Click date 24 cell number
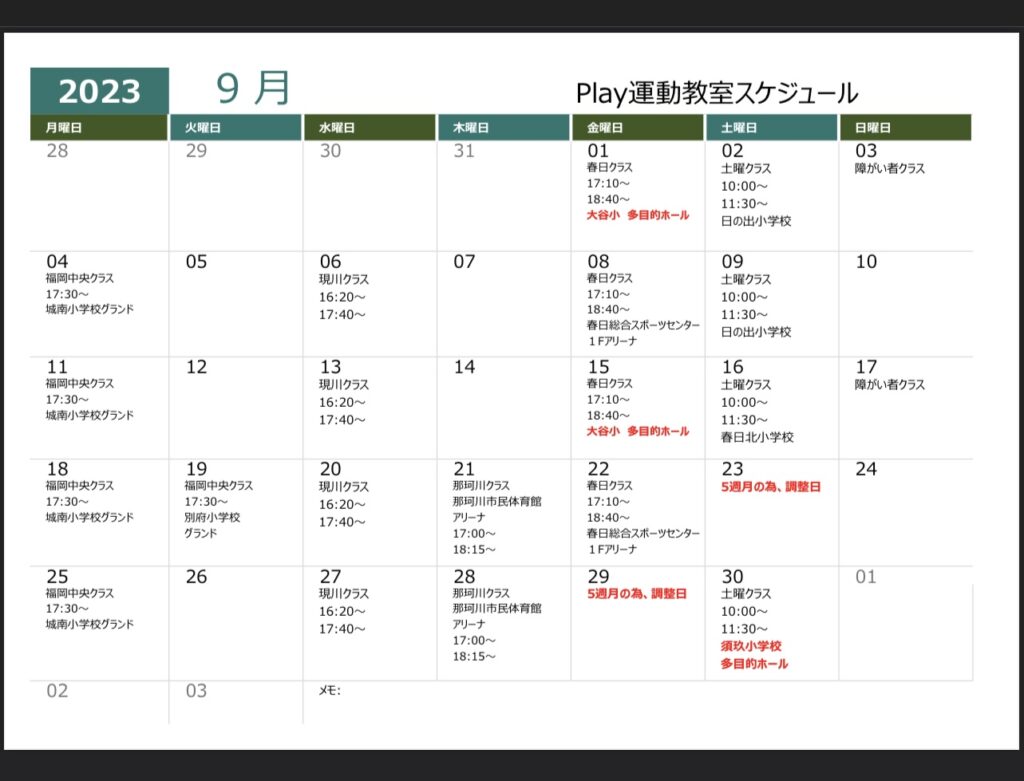The image size is (1024, 781). click(x=866, y=469)
